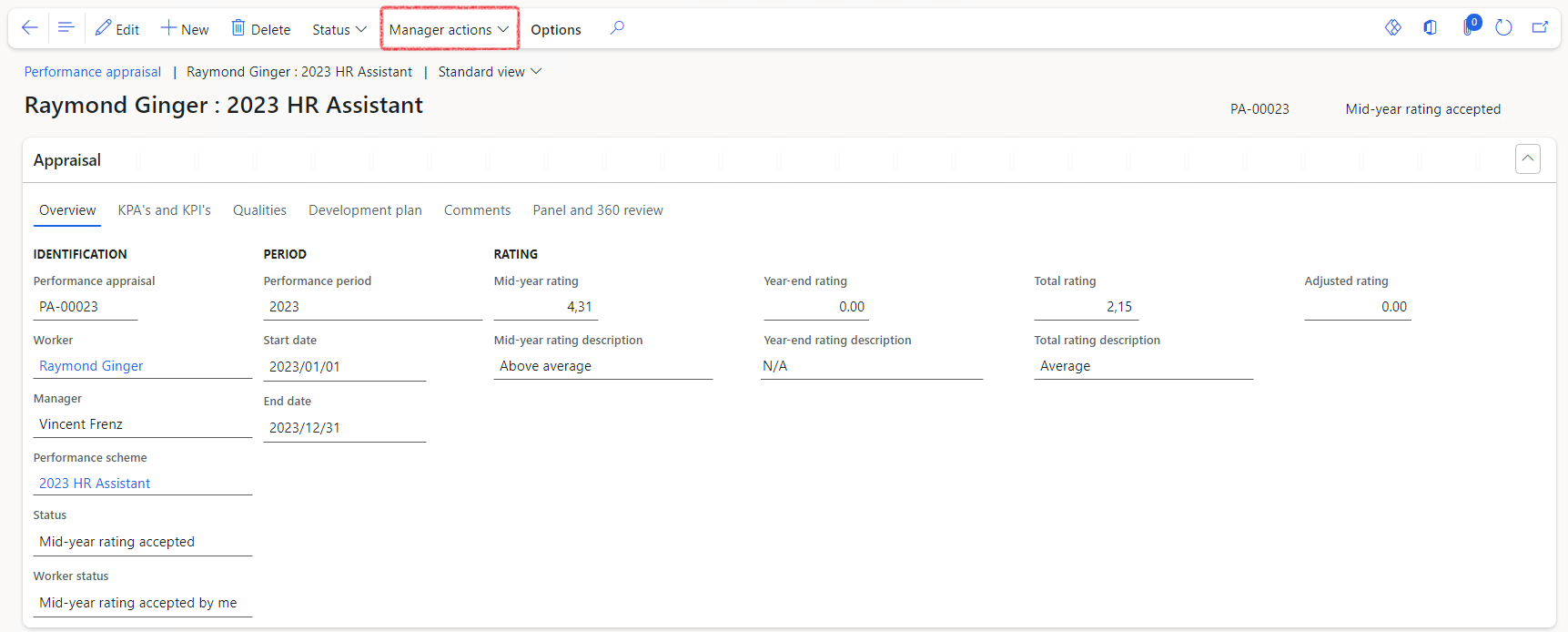Image resolution: width=1568 pixels, height=632 pixels.
Task: Open in new window icon
Action: (x=1540, y=27)
